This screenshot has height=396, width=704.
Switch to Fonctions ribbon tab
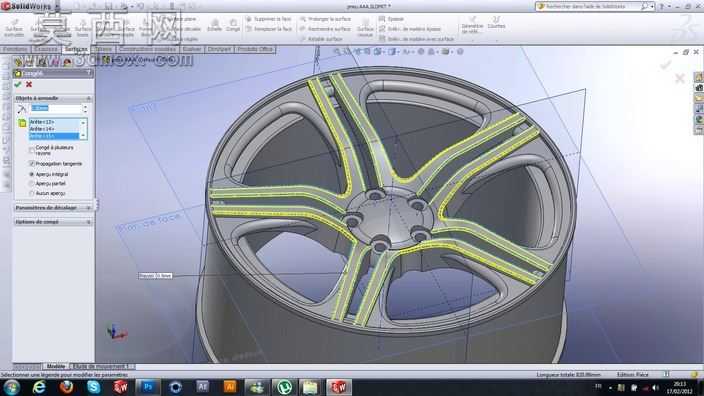15,49
